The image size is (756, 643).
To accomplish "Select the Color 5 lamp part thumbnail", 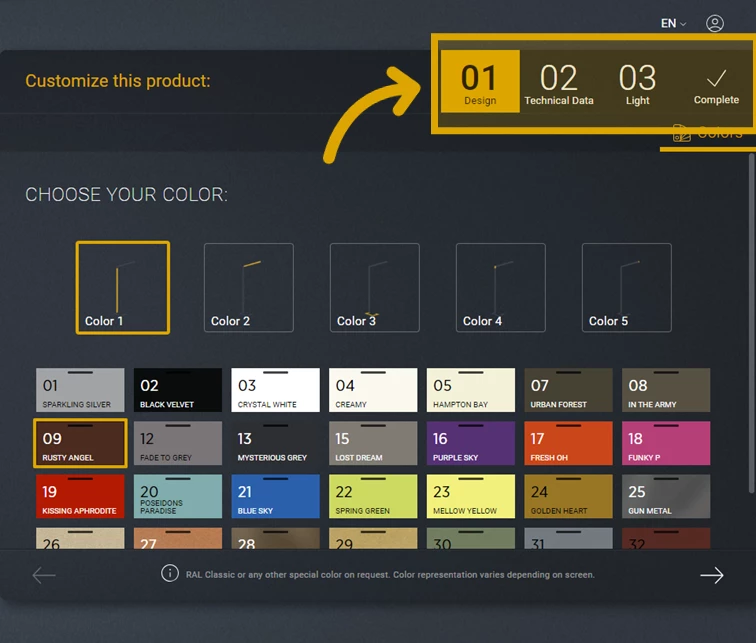I will click(627, 287).
